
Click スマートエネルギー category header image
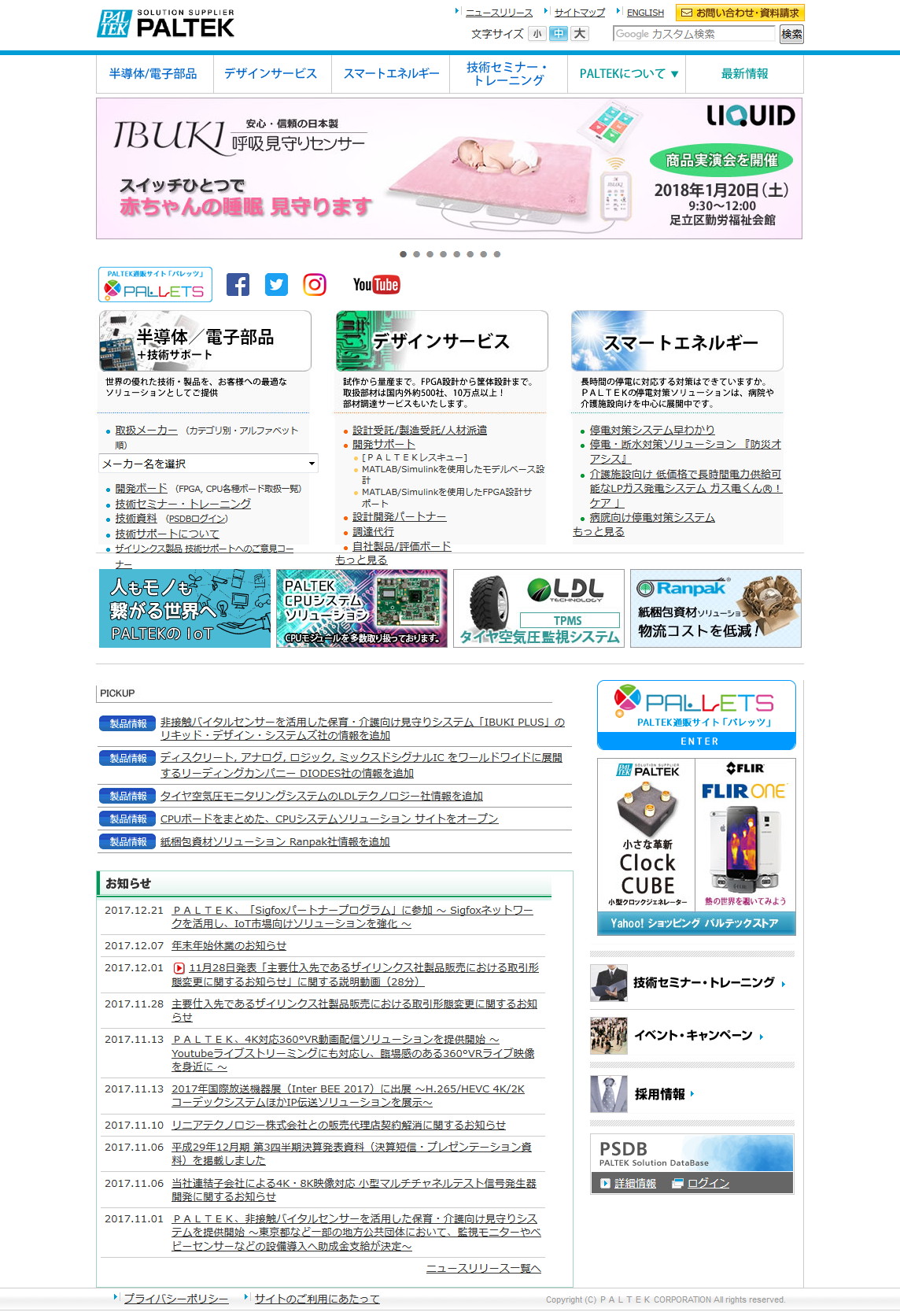677,341
